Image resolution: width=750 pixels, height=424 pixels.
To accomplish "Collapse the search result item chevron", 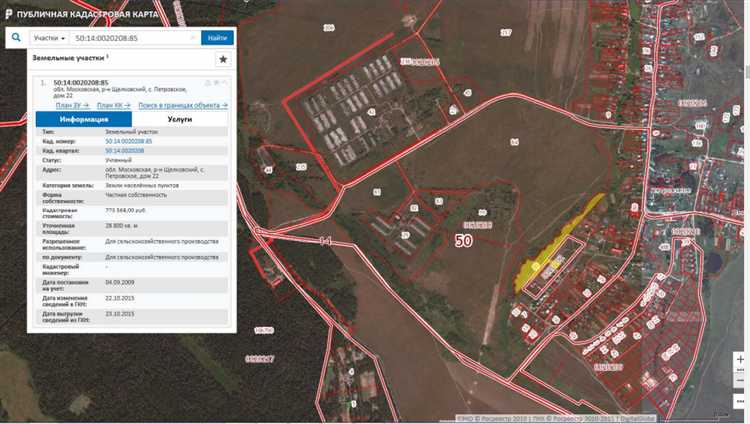I will click(x=225, y=82).
